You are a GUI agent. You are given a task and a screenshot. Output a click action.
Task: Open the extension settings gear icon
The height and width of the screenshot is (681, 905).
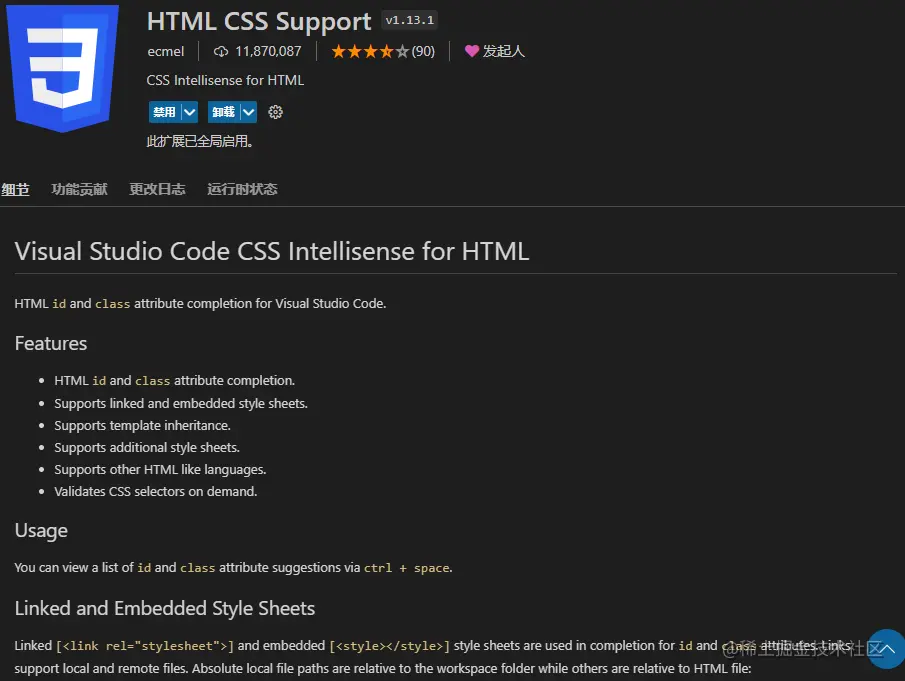[275, 112]
